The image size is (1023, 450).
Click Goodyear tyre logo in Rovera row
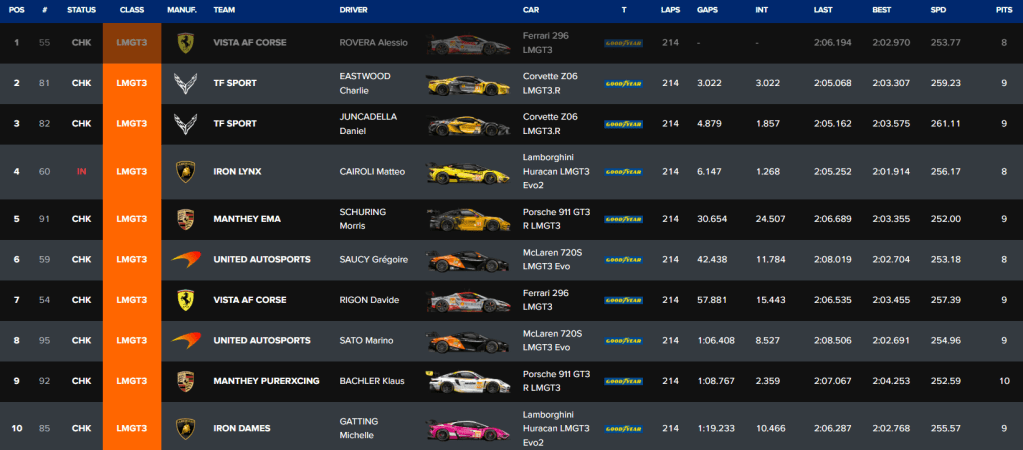623,43
